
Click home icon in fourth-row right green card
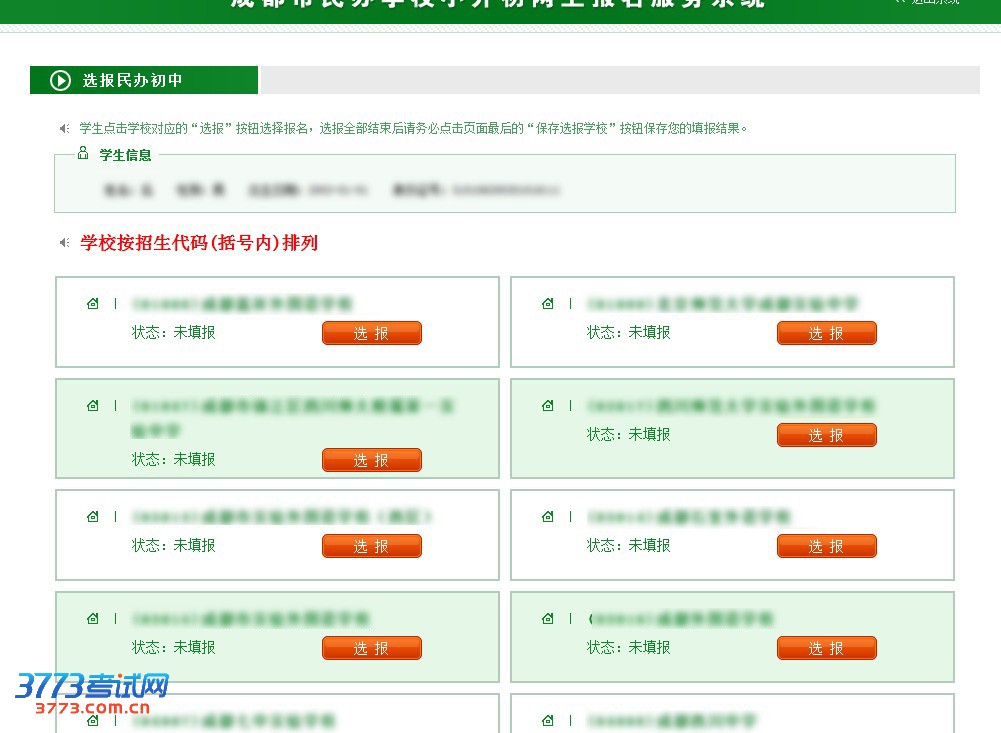point(547,619)
